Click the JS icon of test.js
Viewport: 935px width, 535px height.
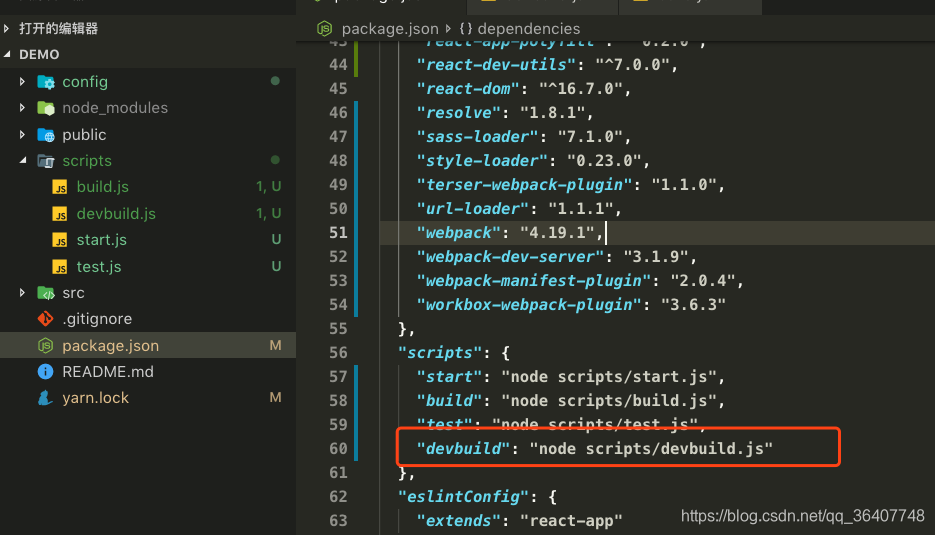click(x=60, y=267)
